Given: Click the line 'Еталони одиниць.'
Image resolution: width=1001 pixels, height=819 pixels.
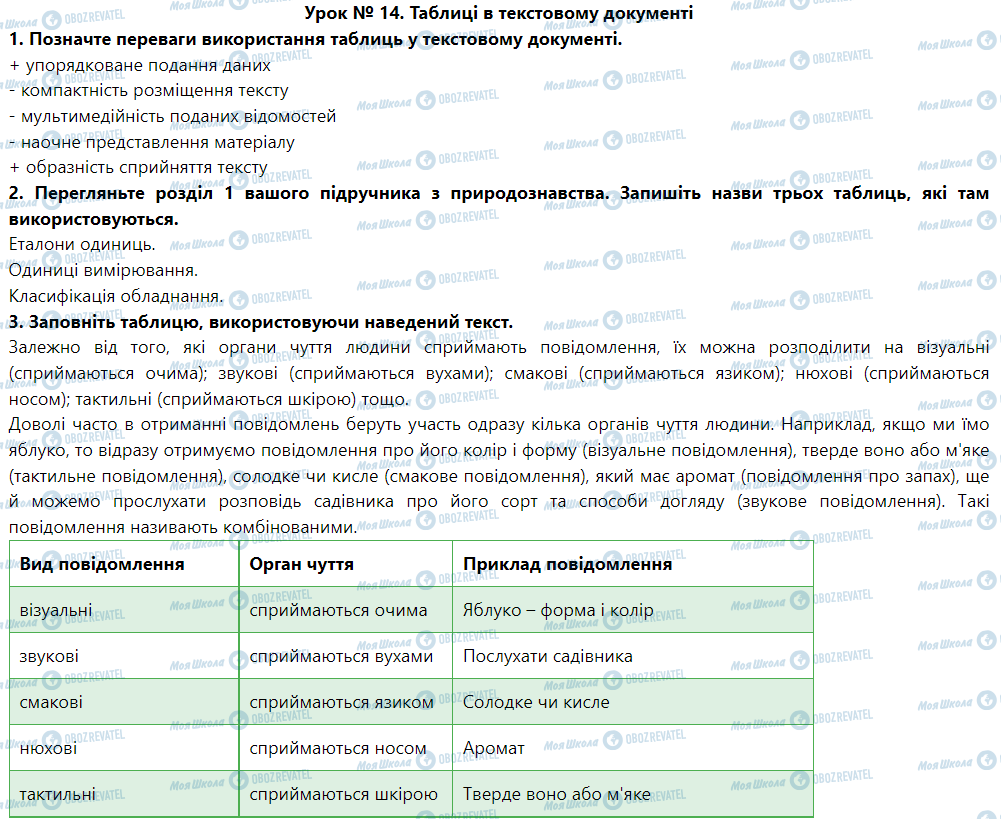Looking at the screenshot, I should click(81, 244).
